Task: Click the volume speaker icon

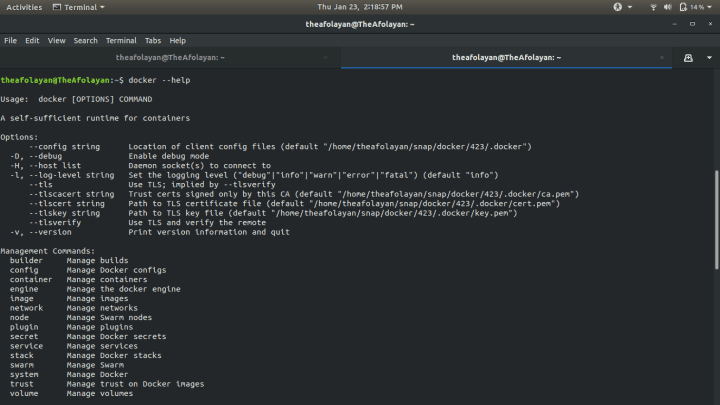Action: (x=667, y=7)
